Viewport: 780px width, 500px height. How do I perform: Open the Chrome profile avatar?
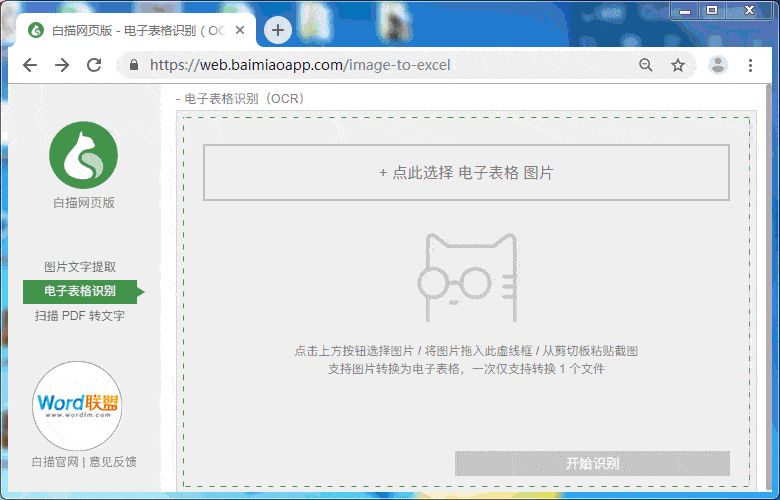(x=718, y=65)
